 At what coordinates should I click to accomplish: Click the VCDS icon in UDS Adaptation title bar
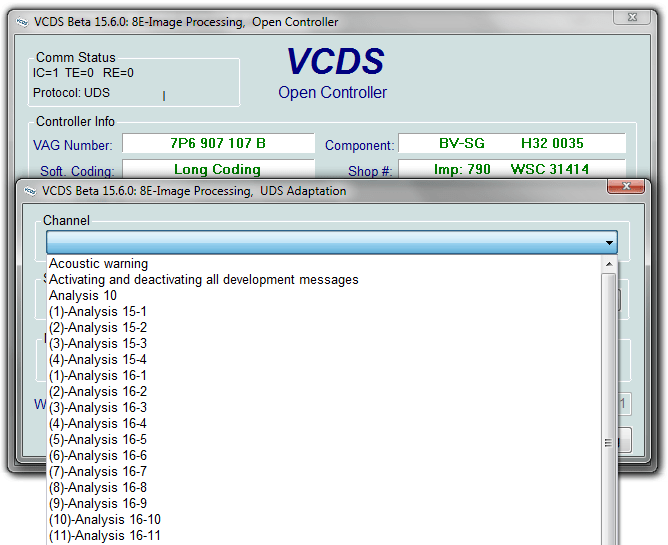30,191
